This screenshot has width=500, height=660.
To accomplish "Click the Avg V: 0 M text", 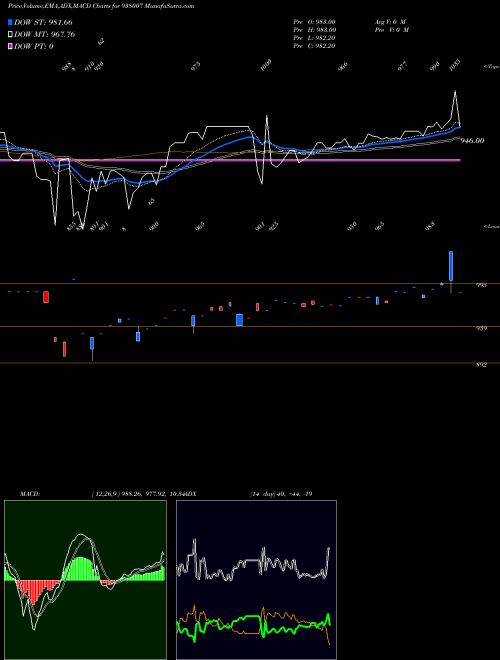I will [391, 21].
